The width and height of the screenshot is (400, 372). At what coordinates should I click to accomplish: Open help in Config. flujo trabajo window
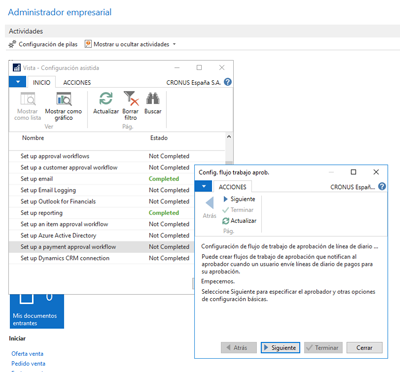(382, 187)
